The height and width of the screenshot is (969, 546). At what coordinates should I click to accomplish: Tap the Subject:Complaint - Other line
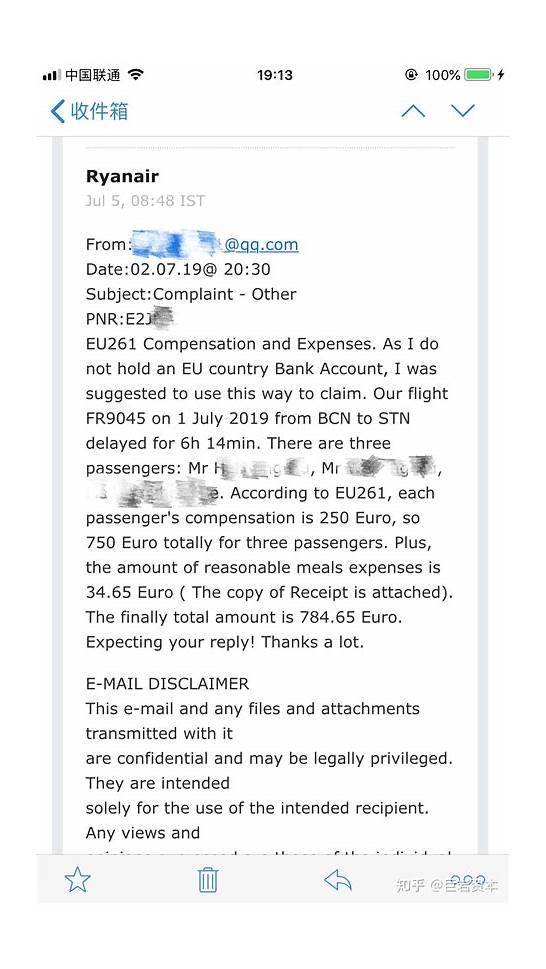(191, 294)
